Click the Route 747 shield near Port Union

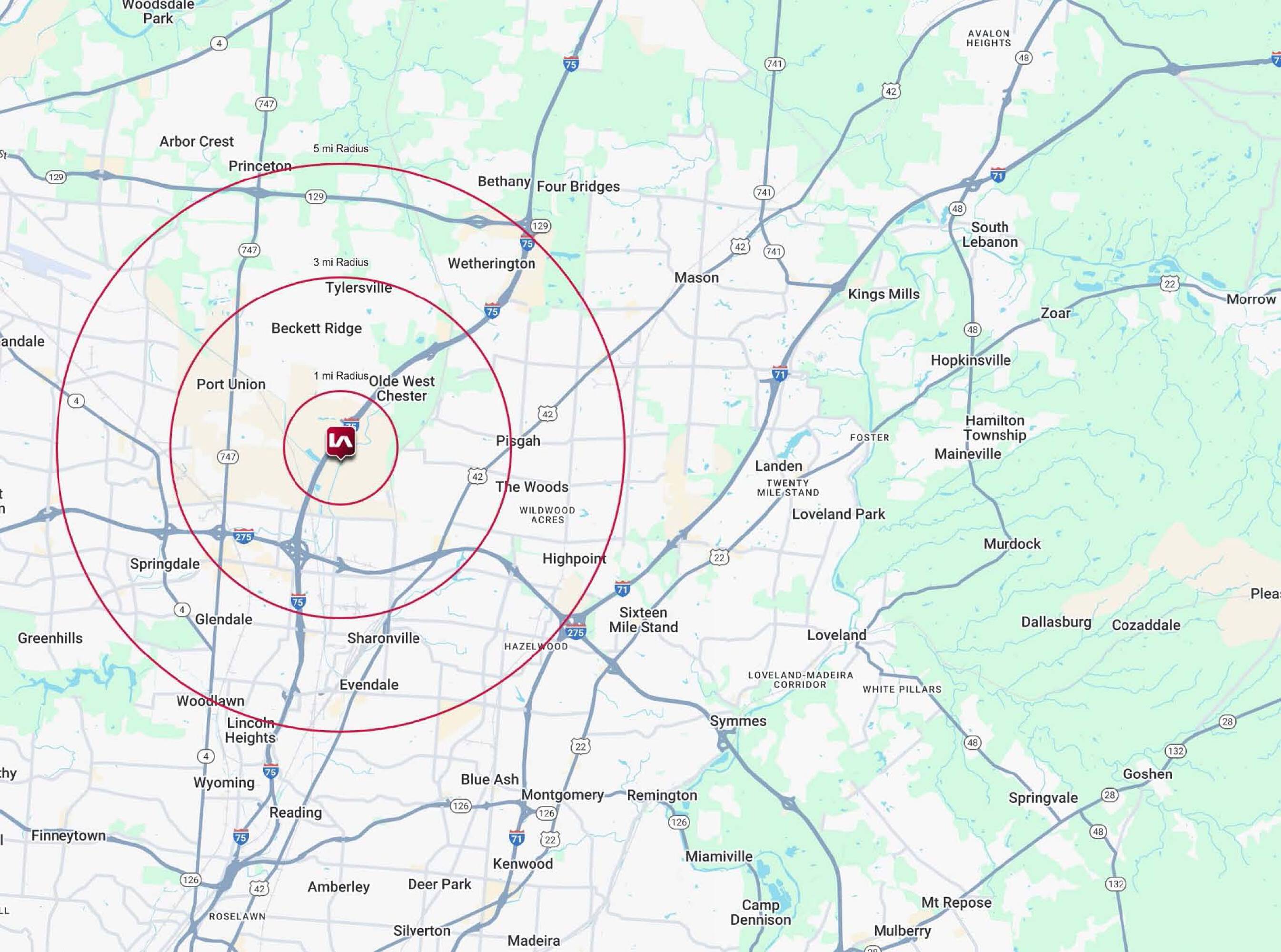[x=228, y=457]
